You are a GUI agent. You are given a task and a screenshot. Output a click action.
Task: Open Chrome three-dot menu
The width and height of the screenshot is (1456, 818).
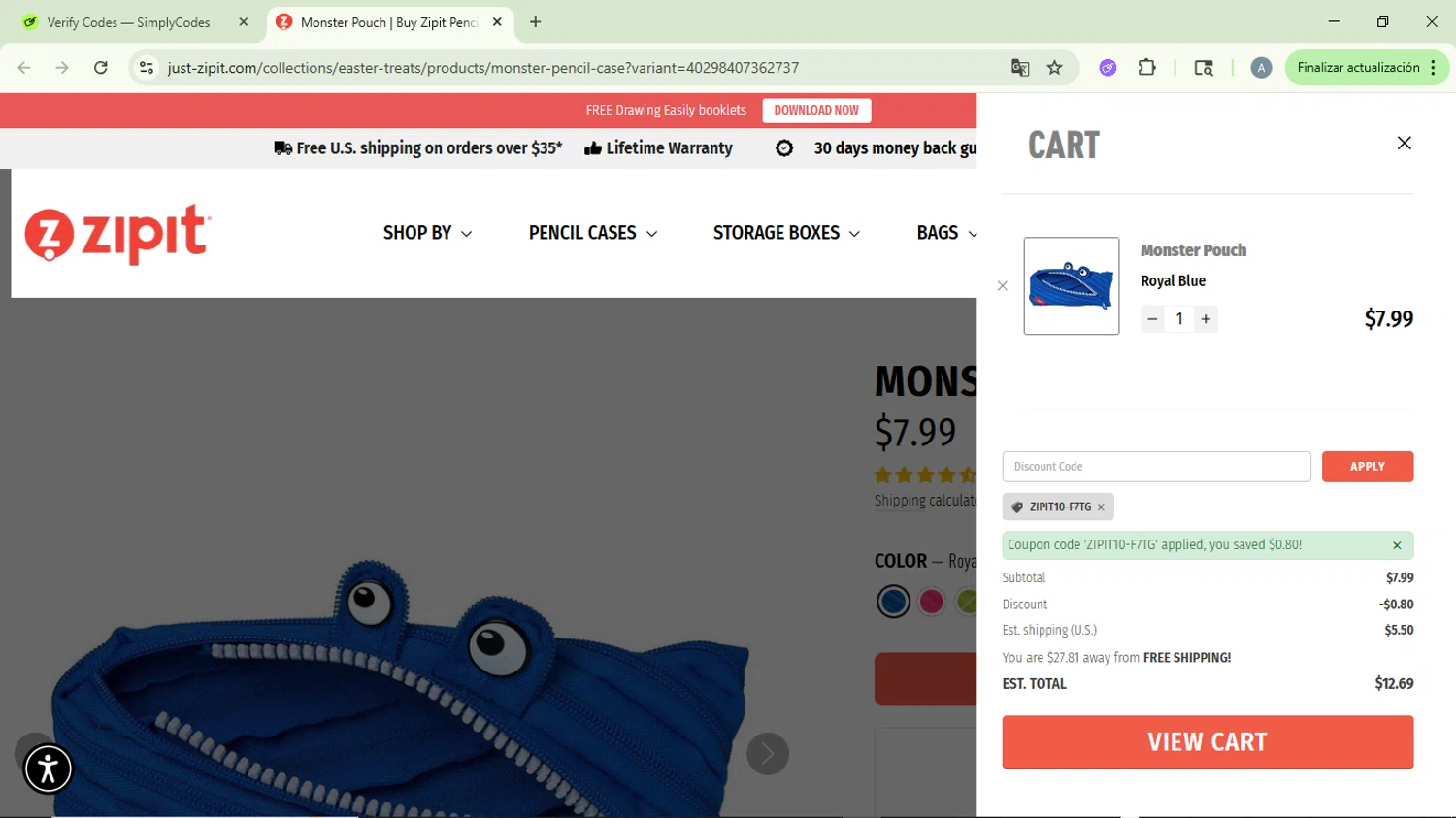pyautogui.click(x=1434, y=68)
